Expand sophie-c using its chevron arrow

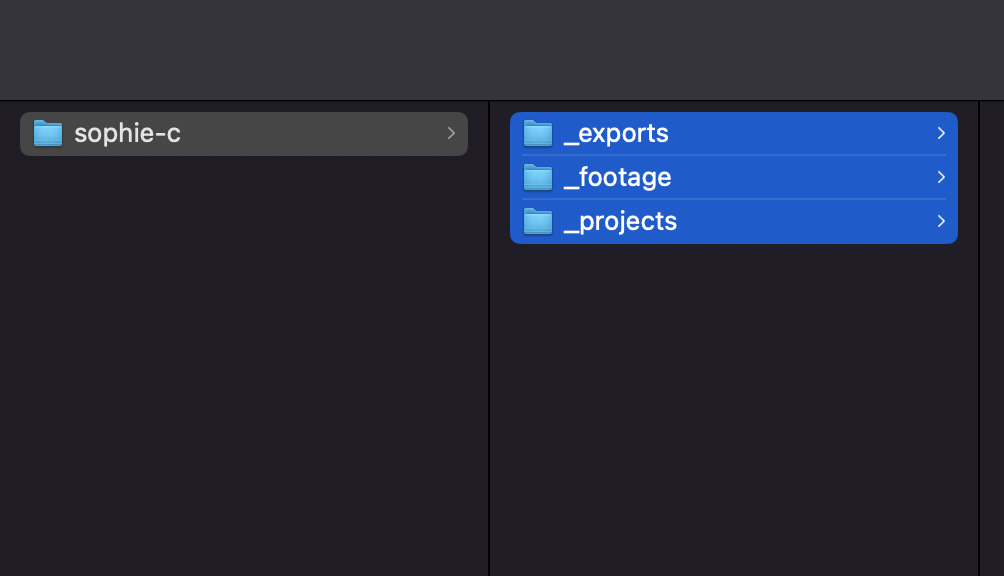pyautogui.click(x=451, y=133)
